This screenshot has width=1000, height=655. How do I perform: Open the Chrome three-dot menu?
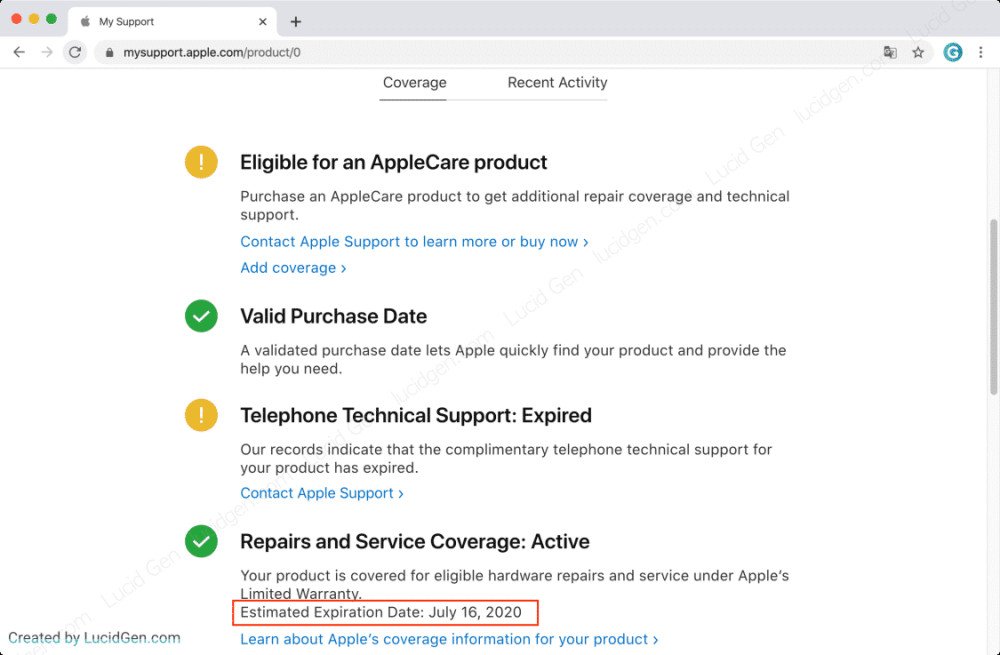981,52
